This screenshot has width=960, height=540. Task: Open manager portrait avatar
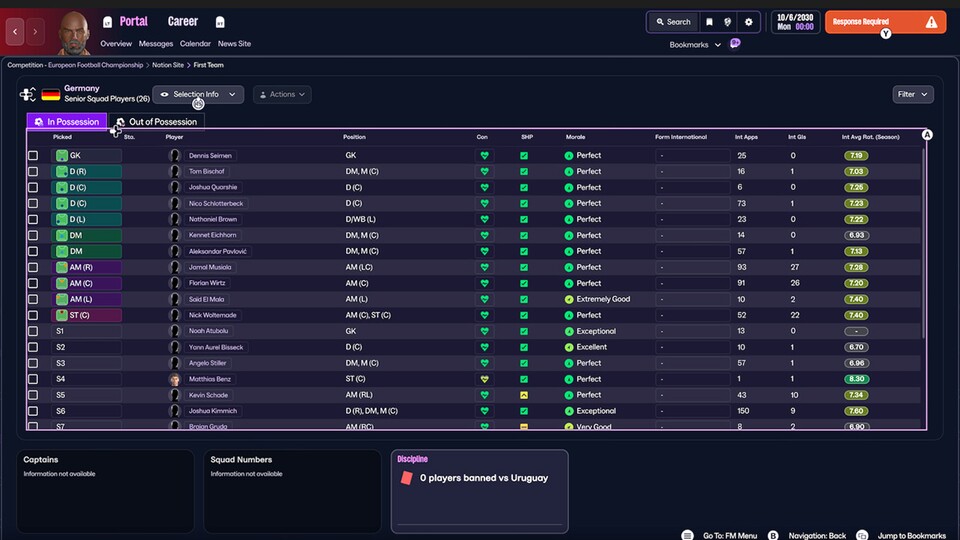(x=74, y=33)
